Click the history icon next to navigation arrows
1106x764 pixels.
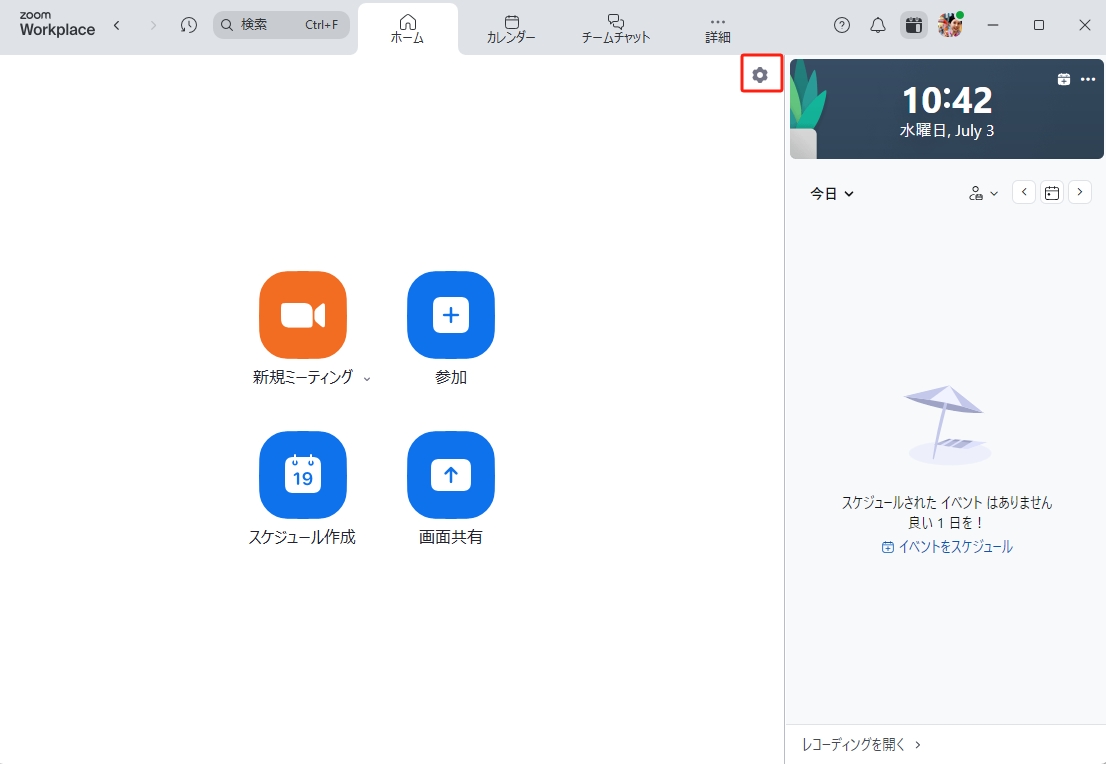[x=188, y=25]
